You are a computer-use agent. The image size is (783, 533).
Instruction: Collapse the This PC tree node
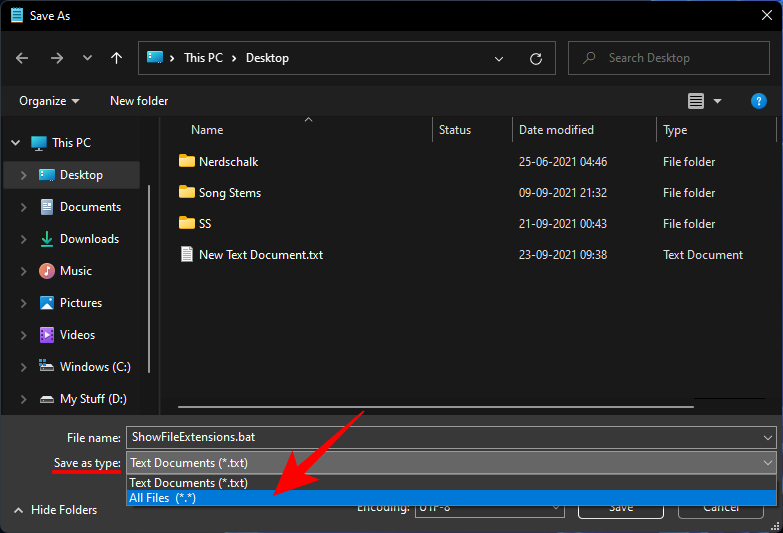click(15, 143)
